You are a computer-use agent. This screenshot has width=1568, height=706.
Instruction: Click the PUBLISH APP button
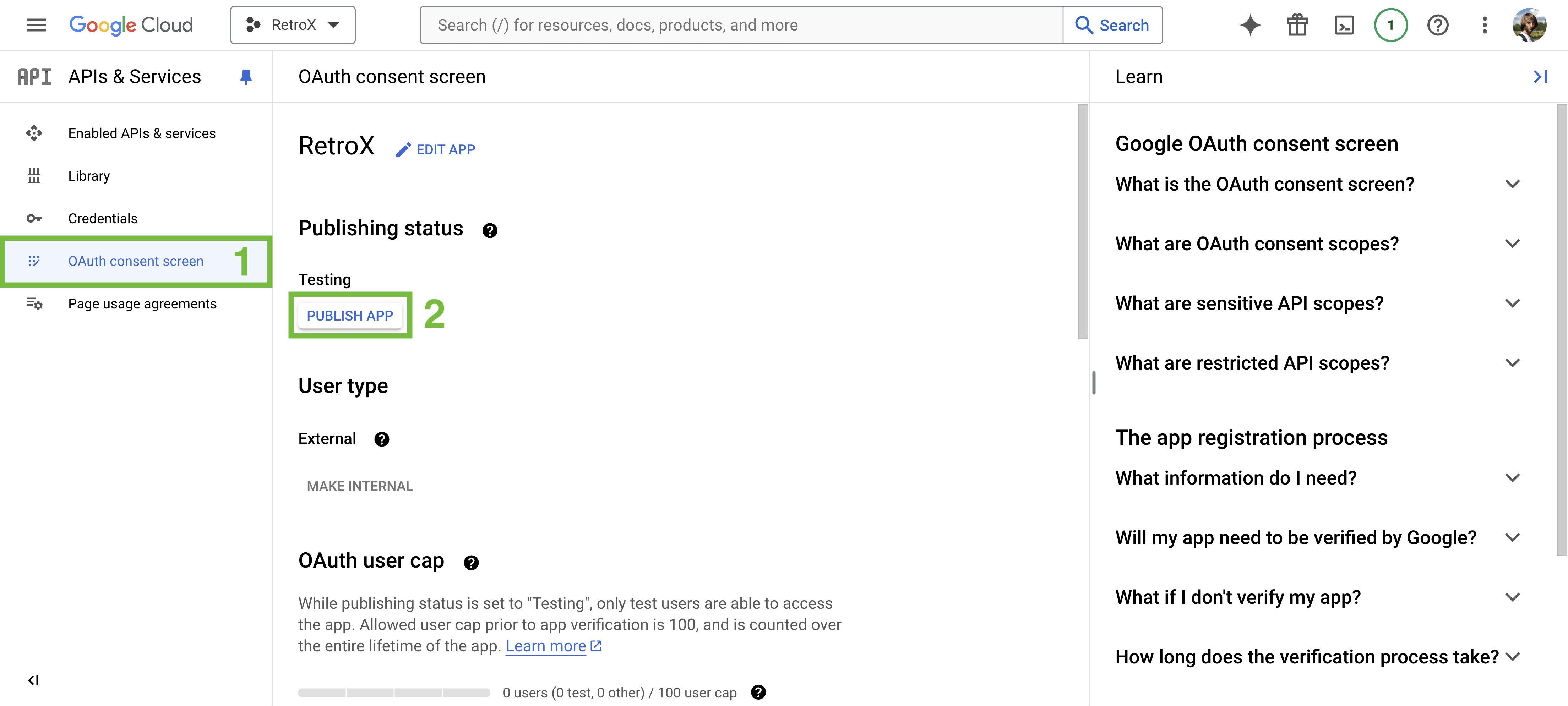(350, 315)
